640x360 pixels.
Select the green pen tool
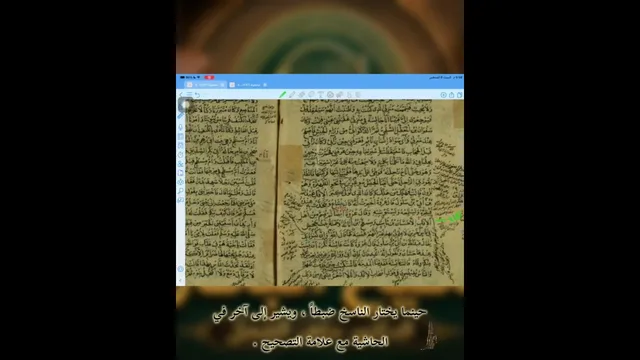point(282,95)
